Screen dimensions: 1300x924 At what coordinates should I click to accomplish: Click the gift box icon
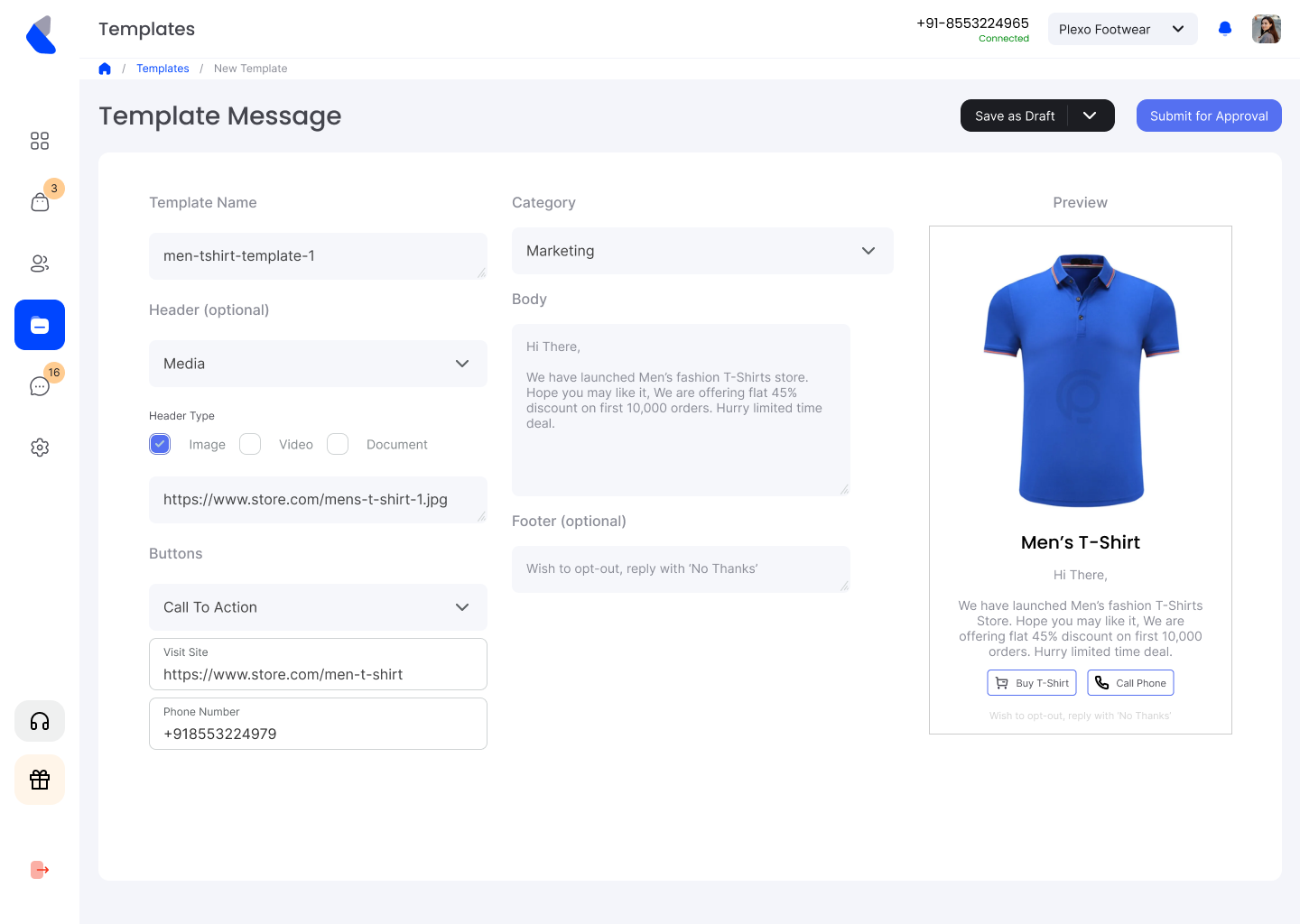pos(40,780)
